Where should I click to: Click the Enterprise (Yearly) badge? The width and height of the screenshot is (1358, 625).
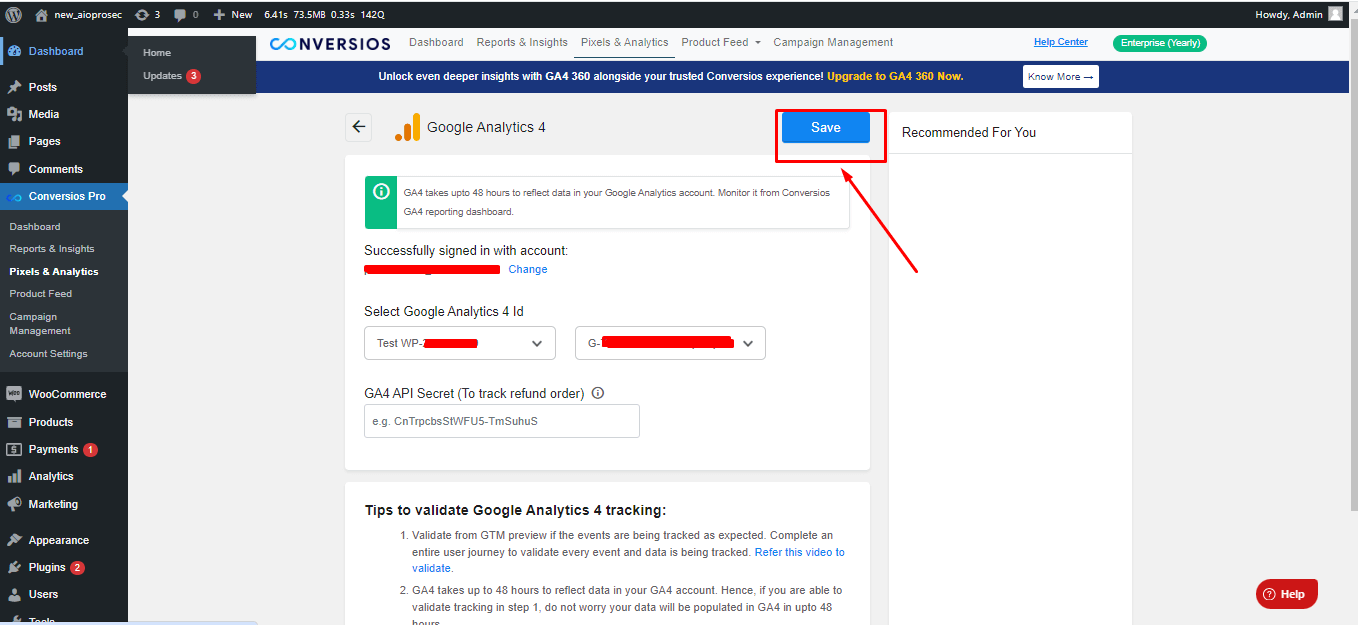click(1160, 43)
